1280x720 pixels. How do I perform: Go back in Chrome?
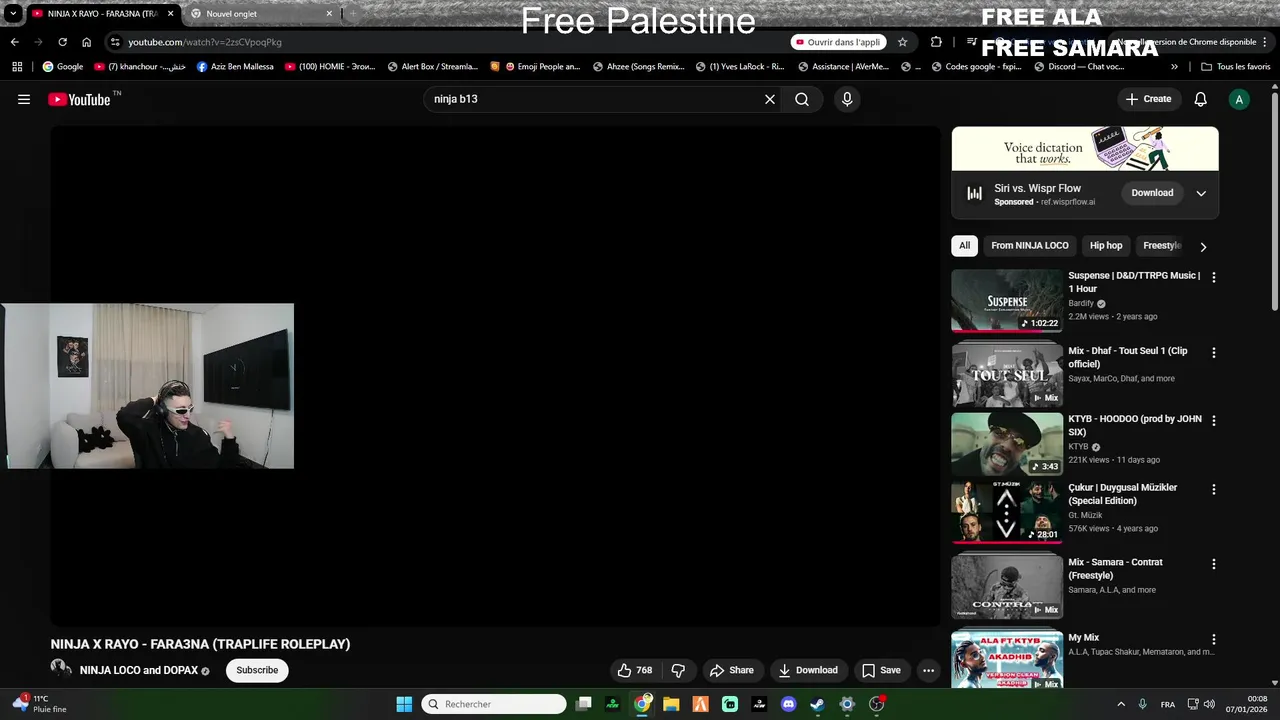tap(14, 42)
